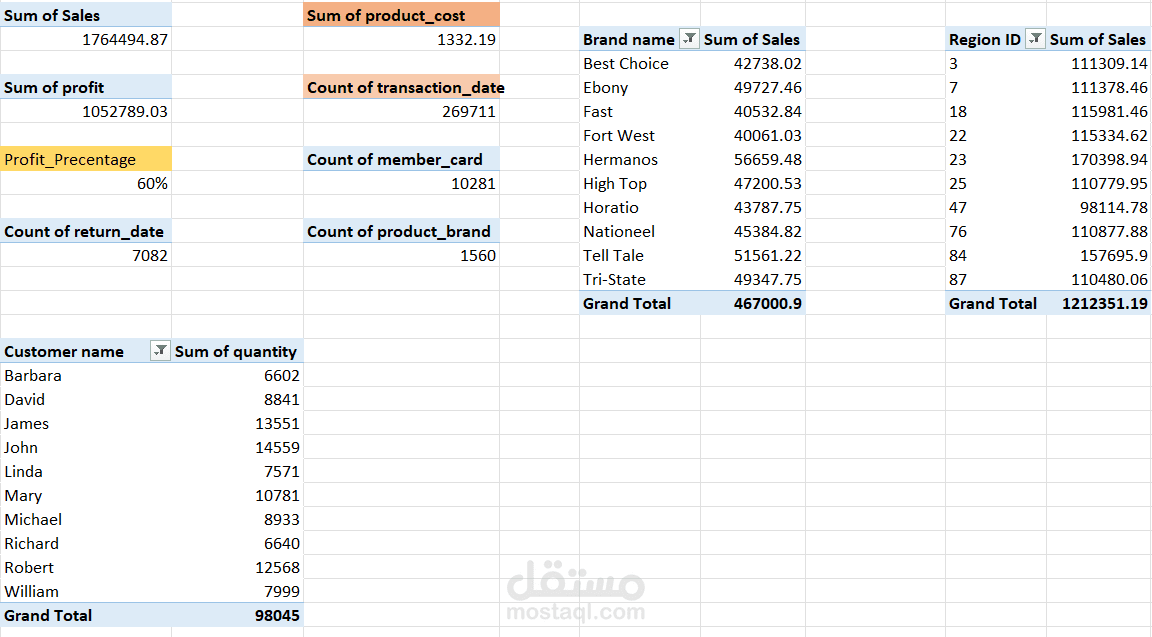Click the customer Grand Total value 98045
This screenshot has width=1152, height=637.
click(277, 616)
